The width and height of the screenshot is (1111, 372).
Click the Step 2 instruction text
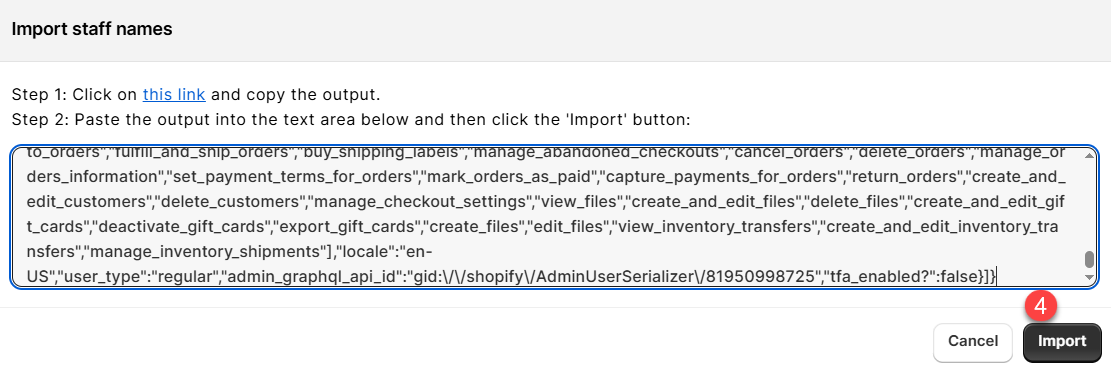click(351, 120)
